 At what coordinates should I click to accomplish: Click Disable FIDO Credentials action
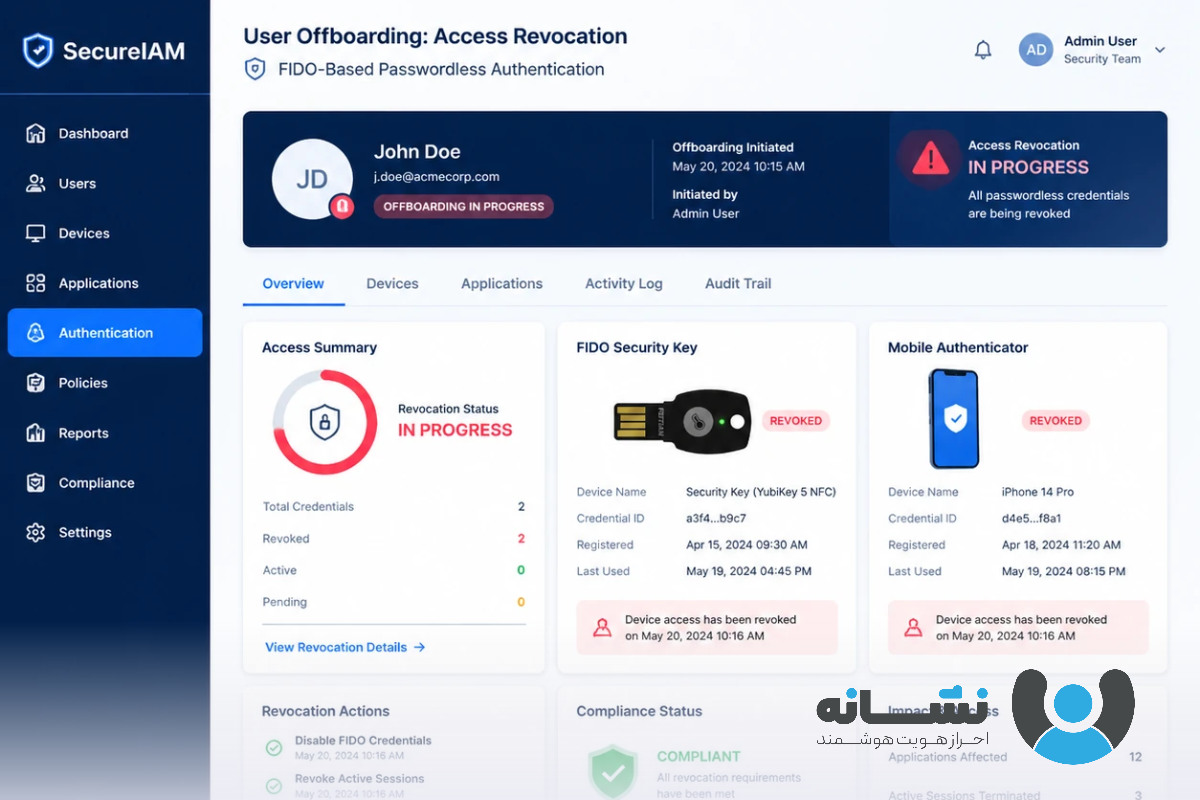tap(363, 741)
